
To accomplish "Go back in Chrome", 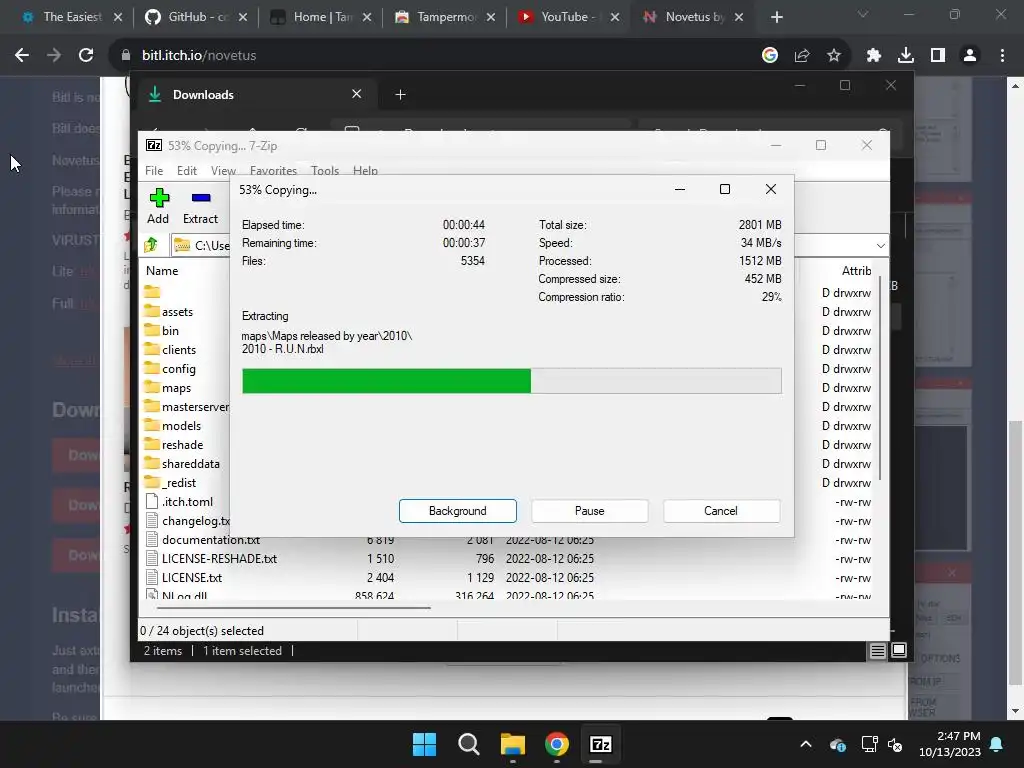I will [22, 56].
